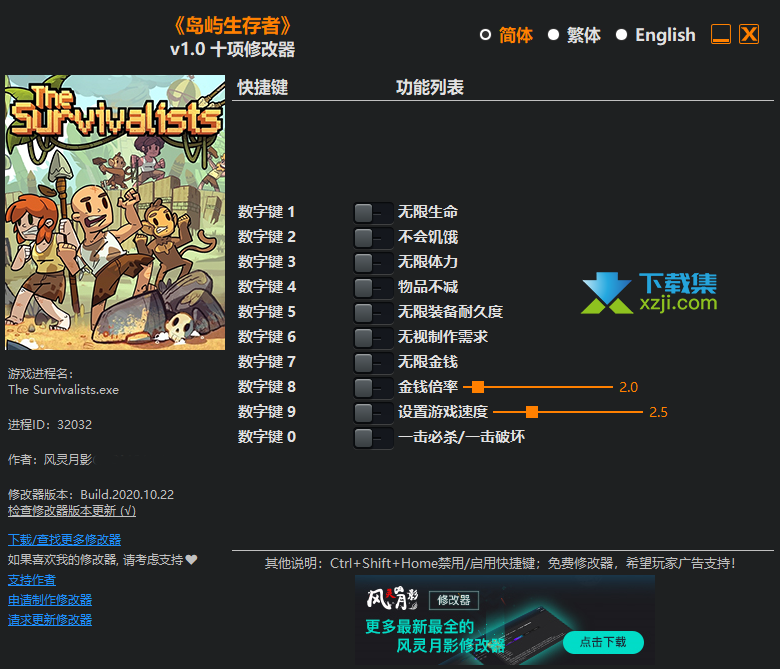Turn on 无限体力 switch
The height and width of the screenshot is (669, 780).
click(373, 263)
